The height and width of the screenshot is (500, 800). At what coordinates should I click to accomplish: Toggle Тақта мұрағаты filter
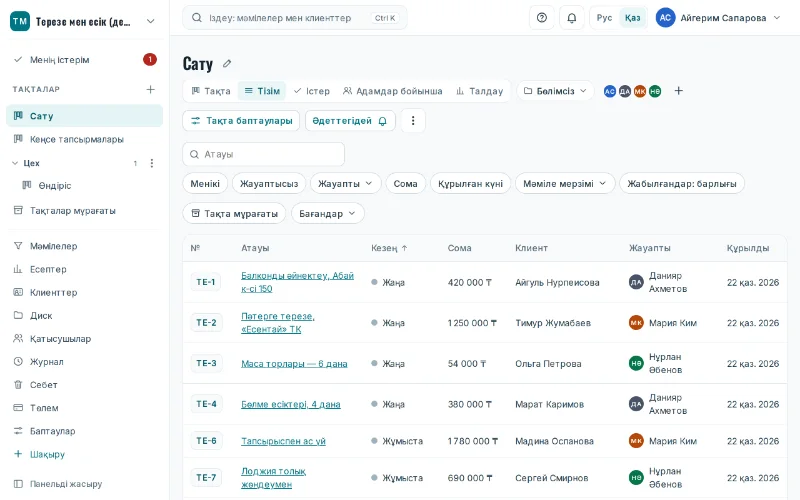pyautogui.click(x=235, y=213)
